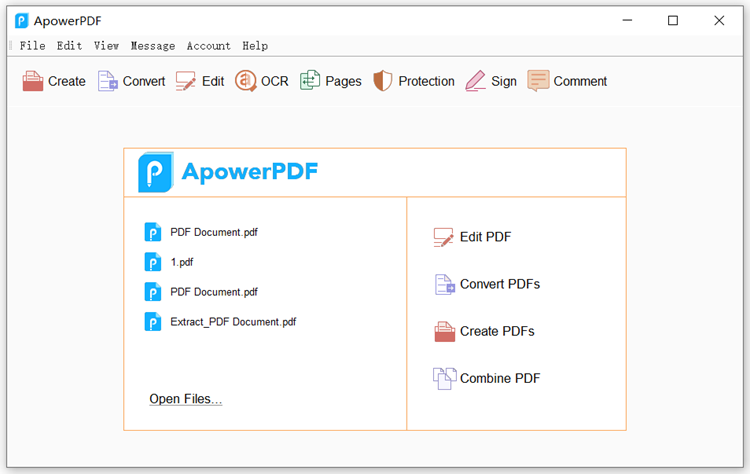
Task: Open the Account menu
Action: coord(209,46)
